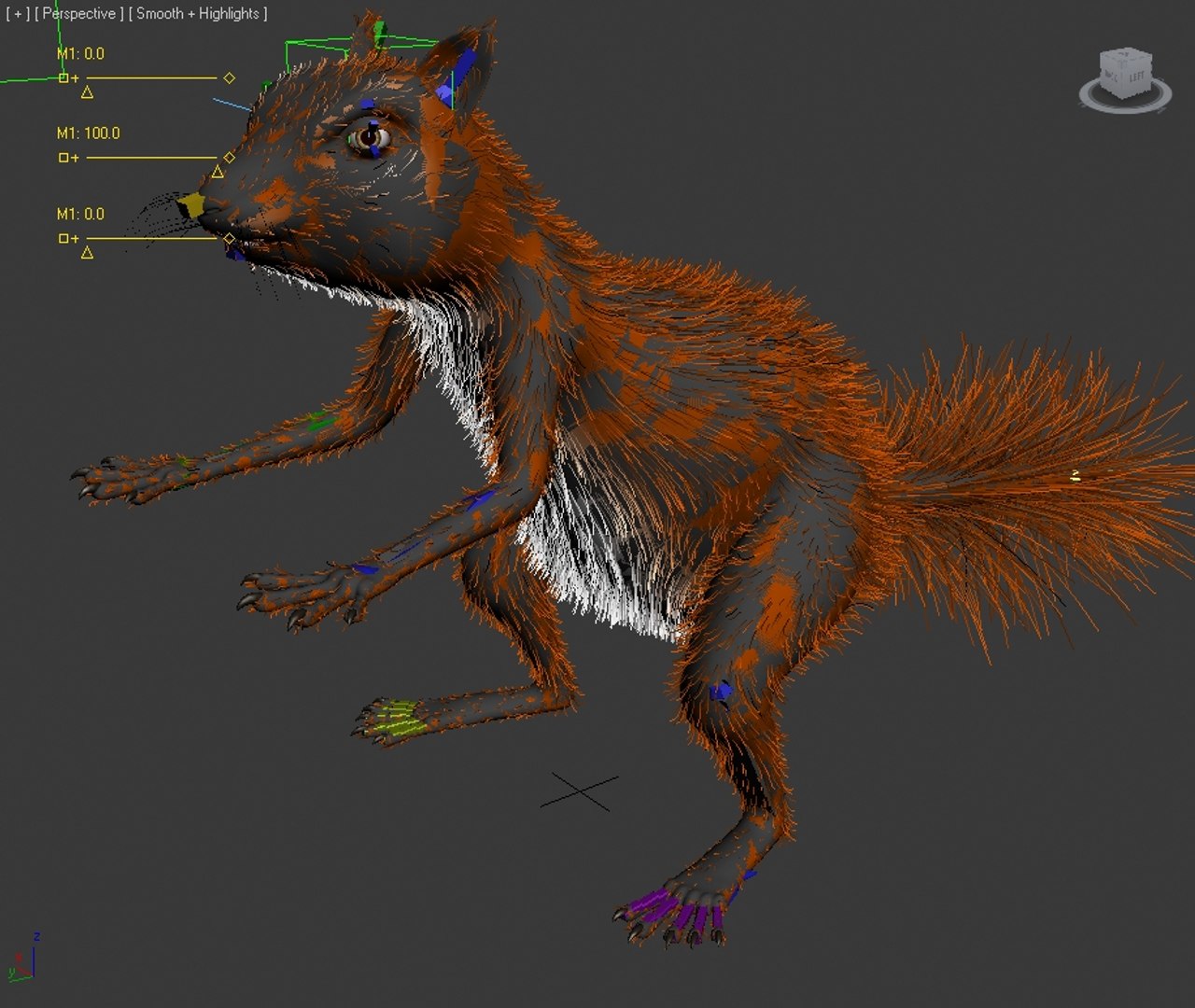Screen dimensions: 1195x1008
Task: Open the [+] viewport general menu
Action: (18, 14)
